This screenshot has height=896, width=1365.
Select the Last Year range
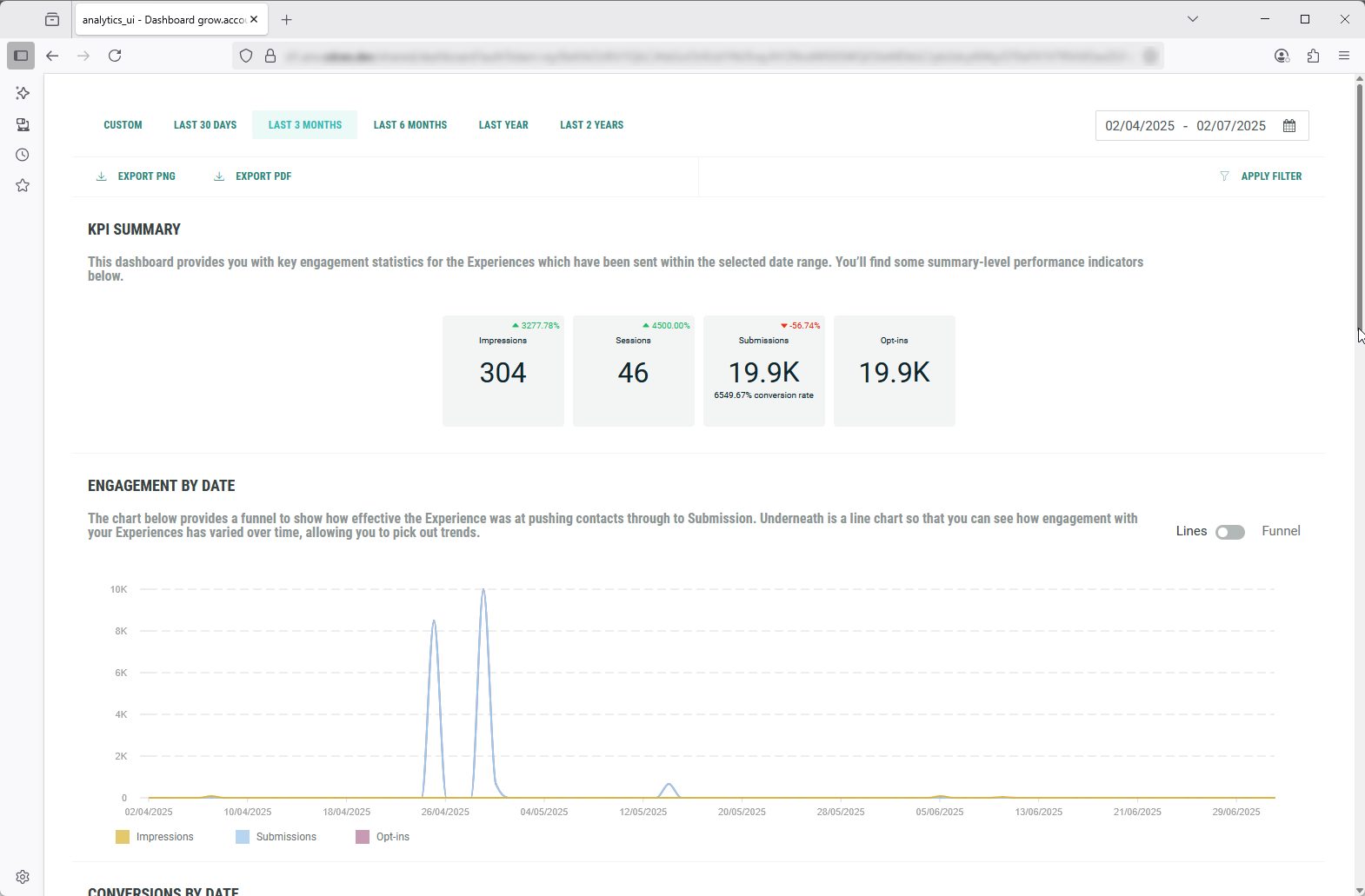503,125
